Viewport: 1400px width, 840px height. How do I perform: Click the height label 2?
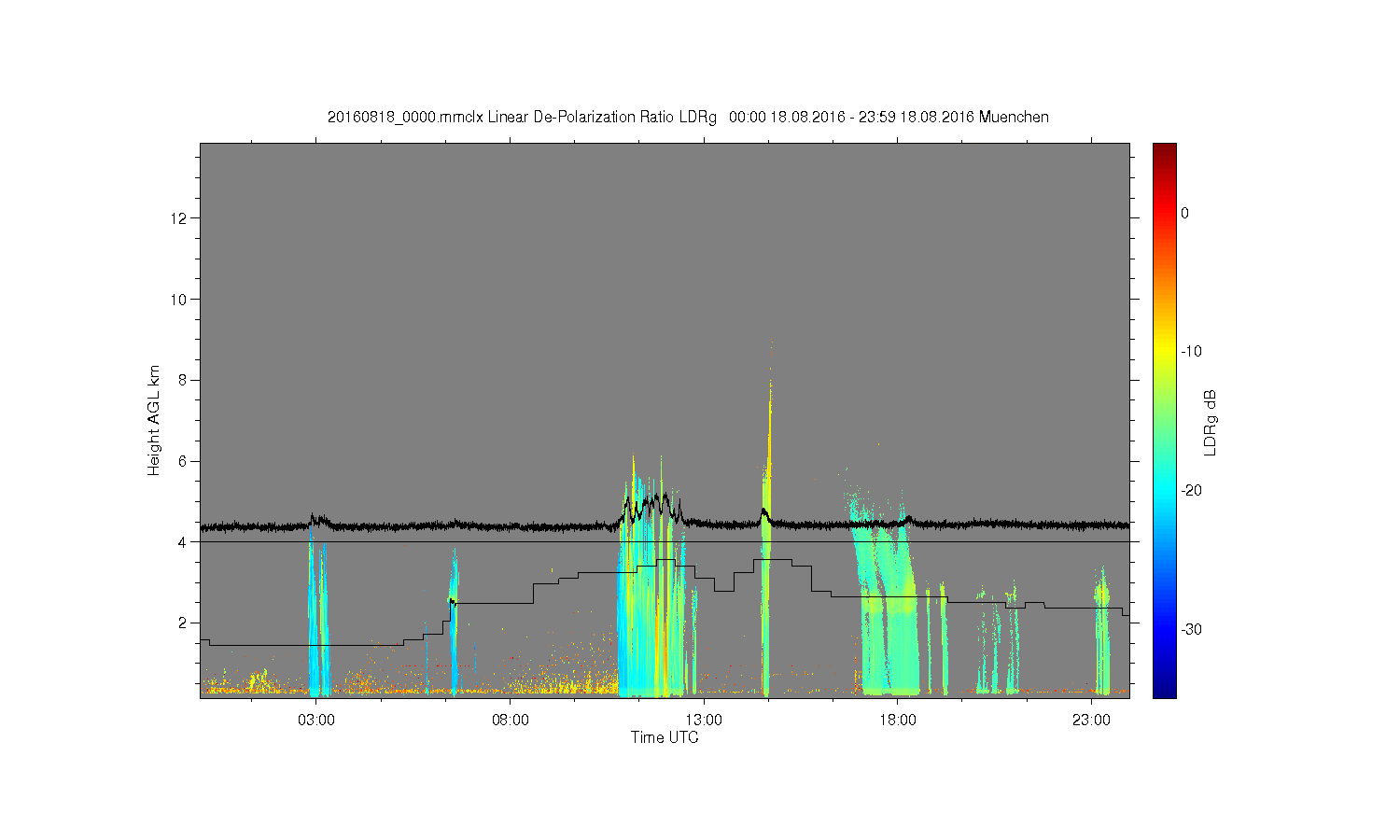point(184,623)
